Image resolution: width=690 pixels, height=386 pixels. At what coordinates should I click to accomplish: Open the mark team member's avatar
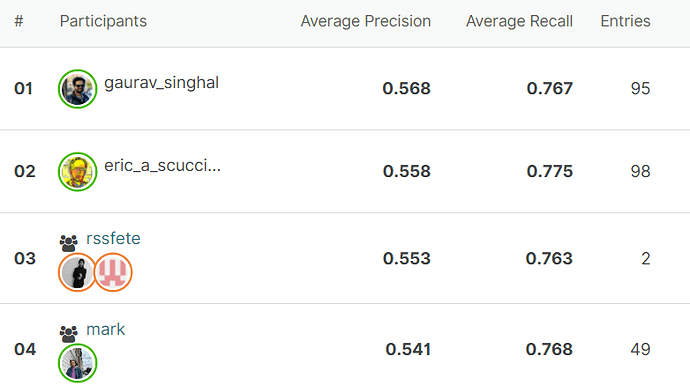(77, 363)
